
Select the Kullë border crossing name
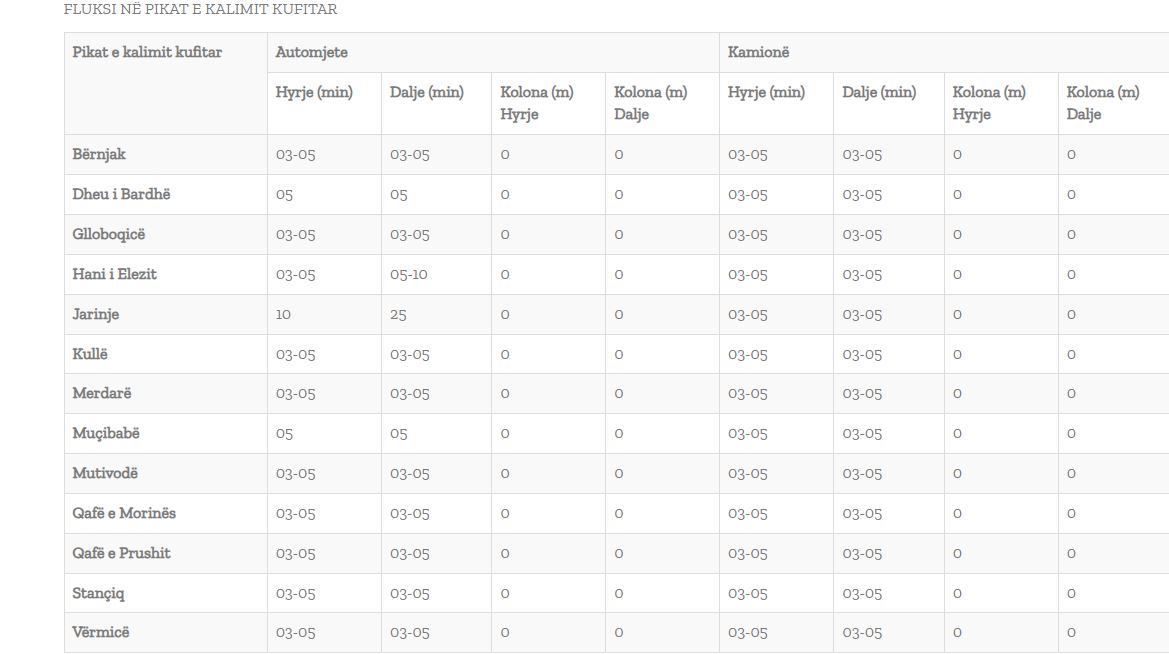tap(90, 353)
